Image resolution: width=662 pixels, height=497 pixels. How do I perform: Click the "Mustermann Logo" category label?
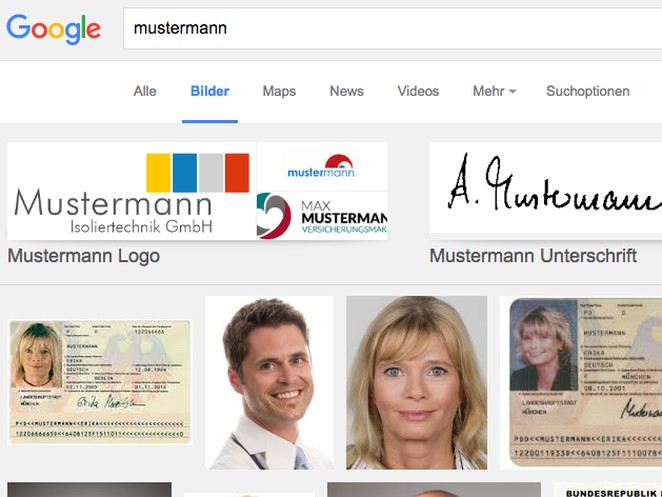pos(83,256)
